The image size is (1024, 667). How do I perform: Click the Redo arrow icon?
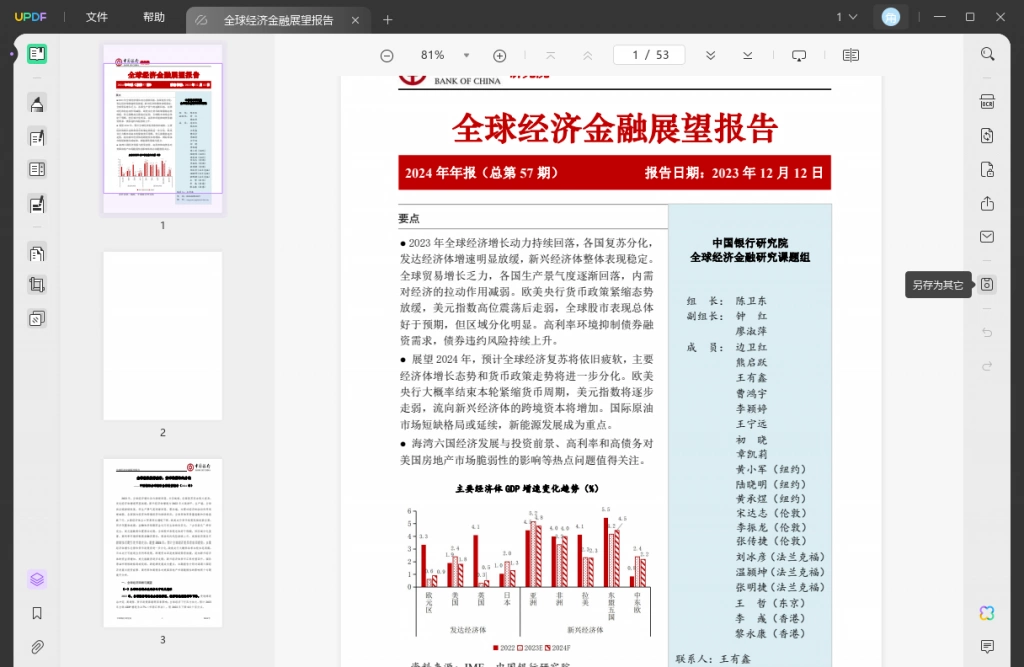(x=987, y=366)
